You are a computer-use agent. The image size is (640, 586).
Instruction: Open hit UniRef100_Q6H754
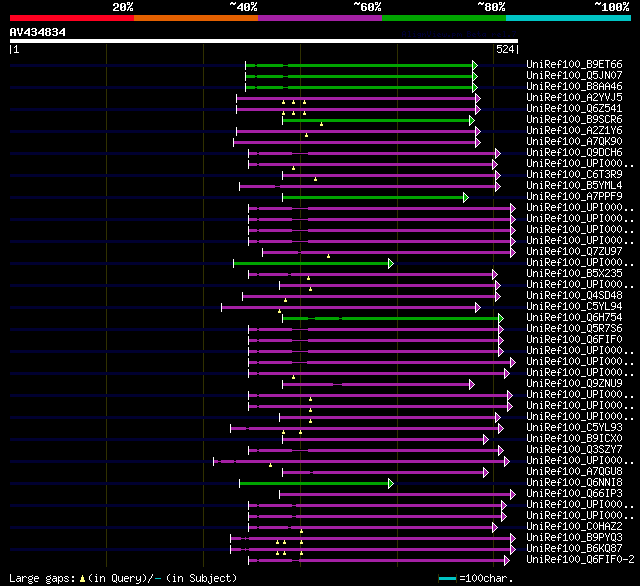(x=574, y=317)
